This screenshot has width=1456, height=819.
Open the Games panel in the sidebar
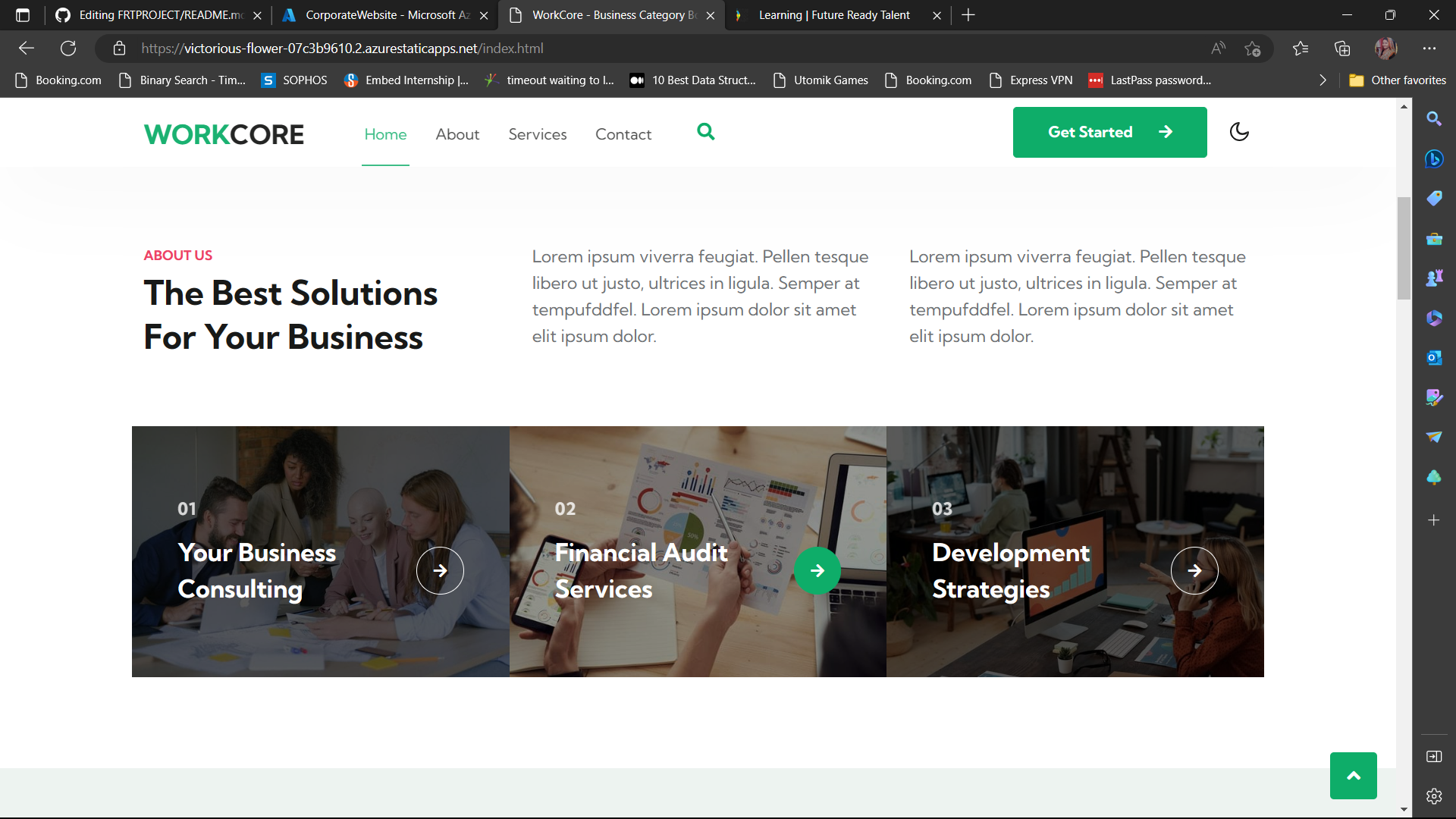click(x=1434, y=277)
